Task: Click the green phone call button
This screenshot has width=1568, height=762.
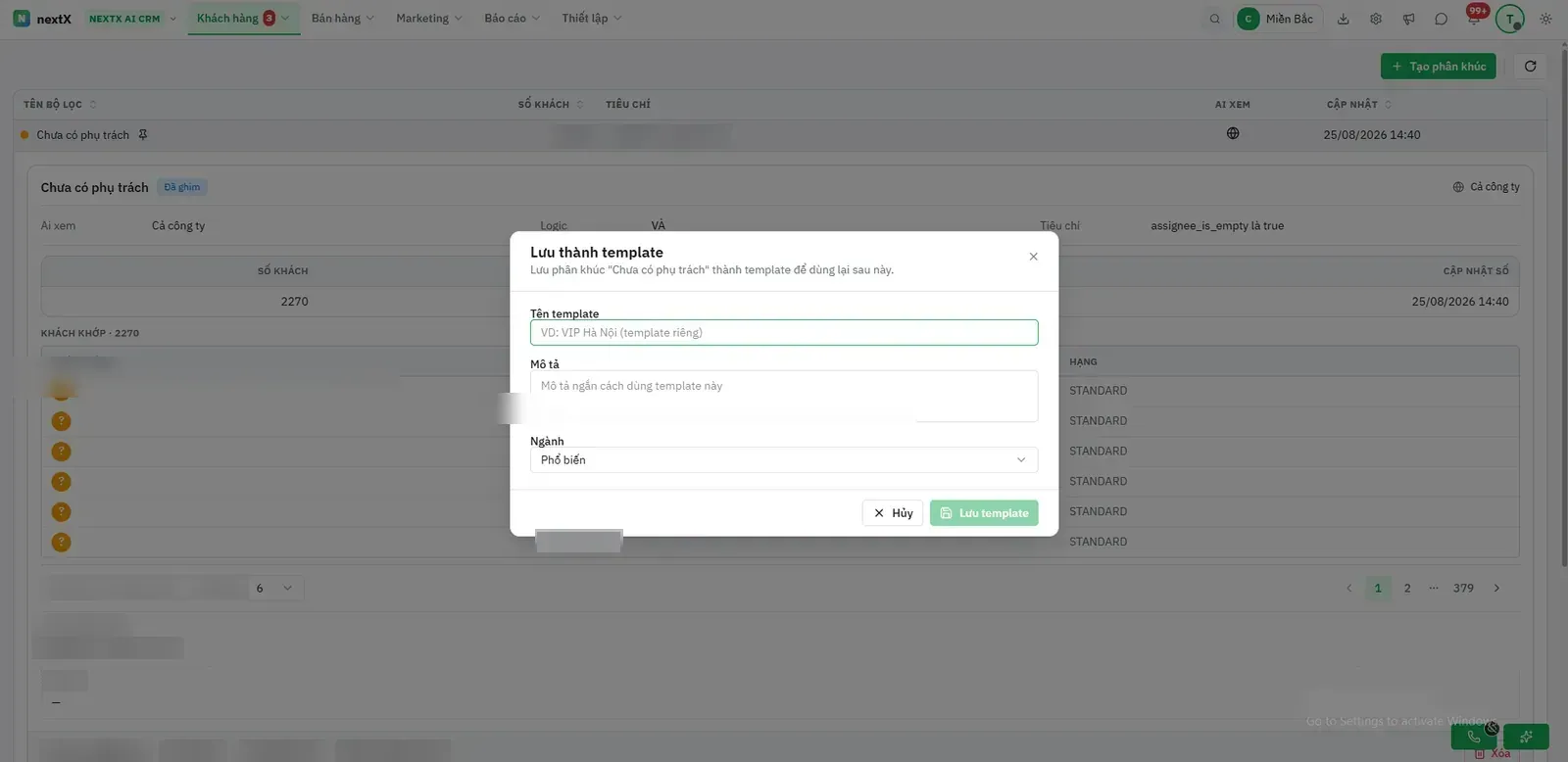Action: click(x=1474, y=737)
